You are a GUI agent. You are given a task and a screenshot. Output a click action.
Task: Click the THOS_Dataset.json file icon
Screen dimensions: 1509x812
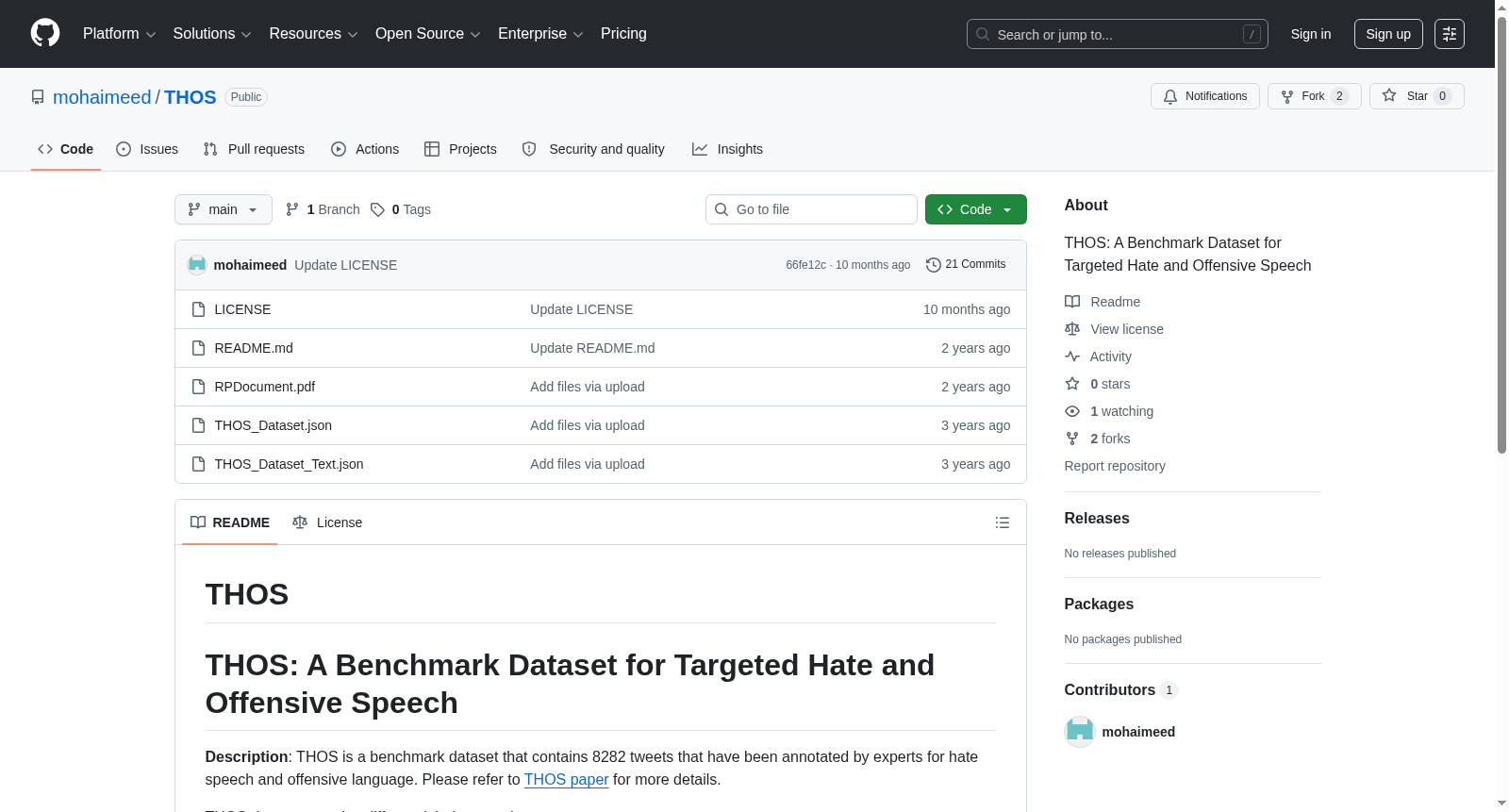[x=198, y=425]
